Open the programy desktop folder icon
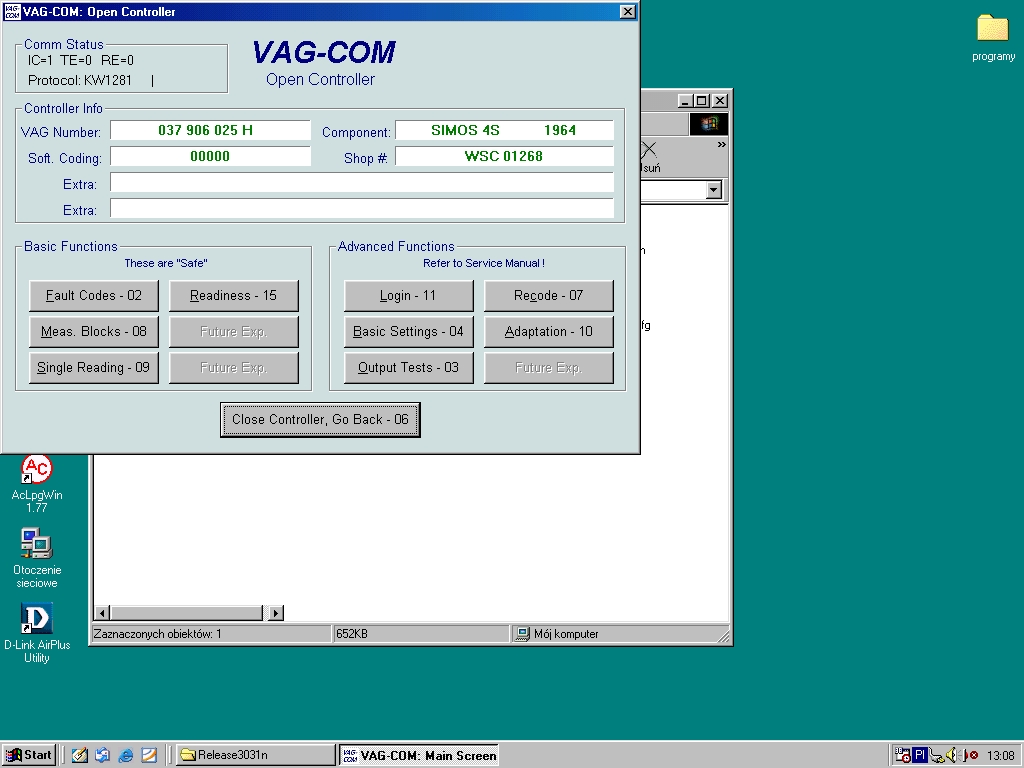The width and height of the screenshot is (1024, 768). tap(992, 29)
